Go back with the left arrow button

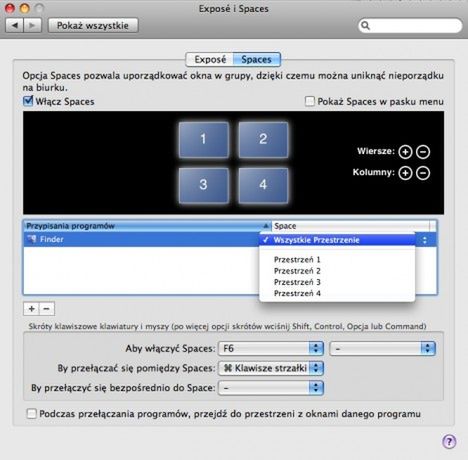coord(15,25)
